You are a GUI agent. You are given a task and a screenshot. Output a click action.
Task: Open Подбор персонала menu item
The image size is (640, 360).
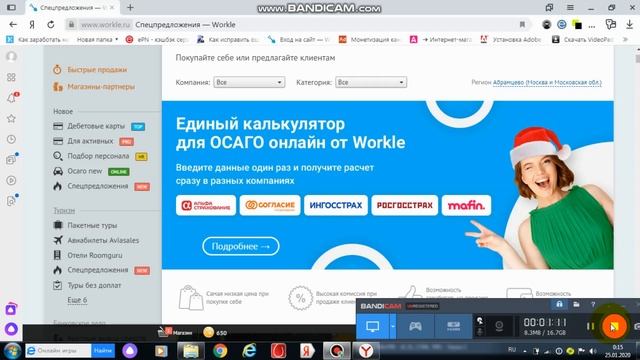98,156
